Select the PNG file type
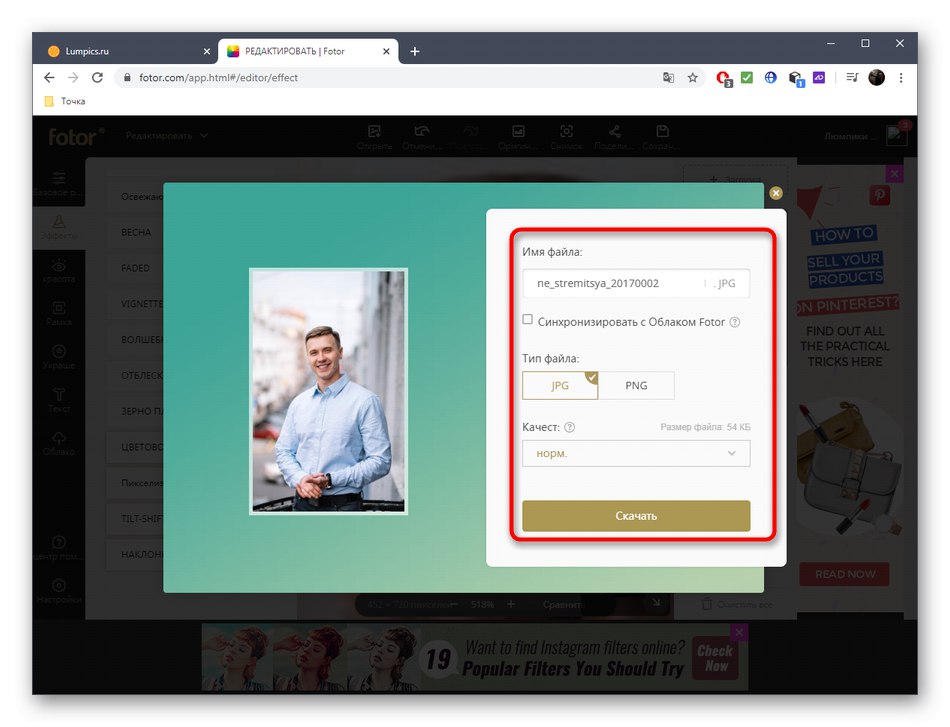Viewport: 950px width, 727px height. pyautogui.click(x=636, y=385)
